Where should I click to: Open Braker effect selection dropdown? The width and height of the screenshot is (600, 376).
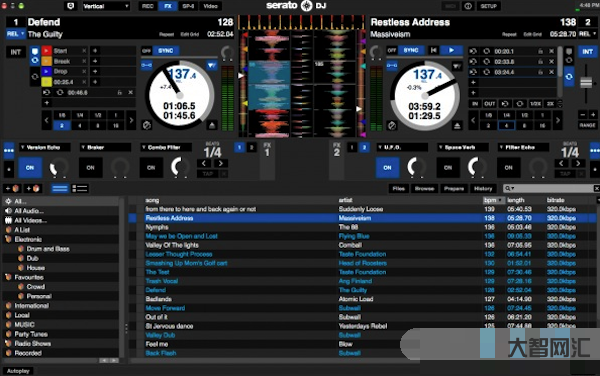(105, 147)
